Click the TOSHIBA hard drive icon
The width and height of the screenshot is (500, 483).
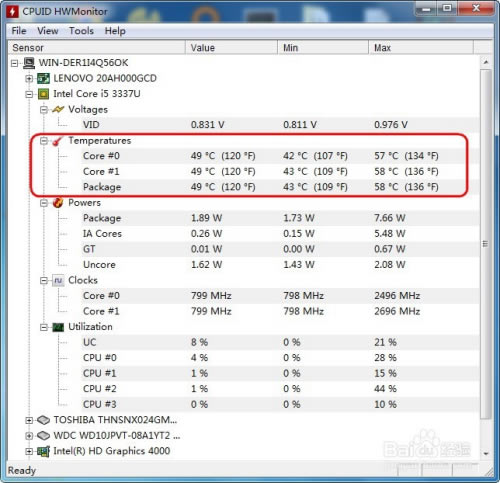(43, 420)
